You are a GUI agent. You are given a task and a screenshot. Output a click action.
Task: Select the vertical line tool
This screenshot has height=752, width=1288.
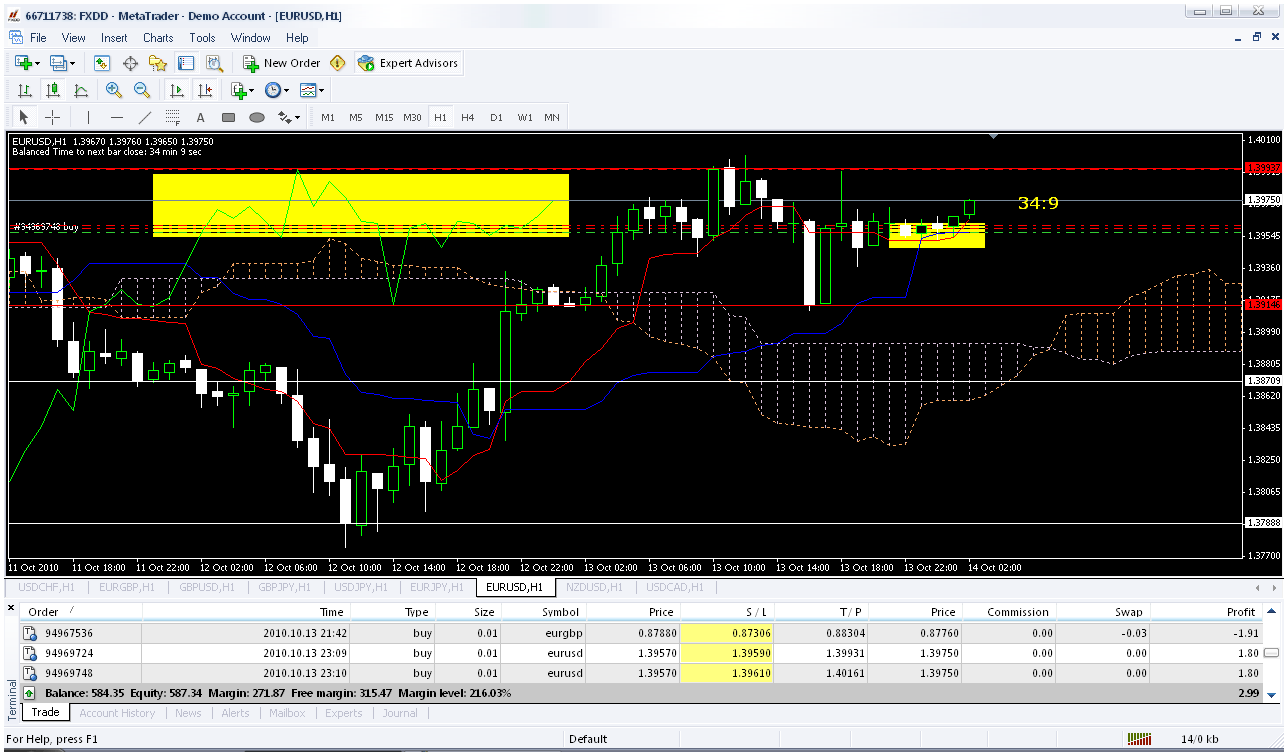point(88,117)
